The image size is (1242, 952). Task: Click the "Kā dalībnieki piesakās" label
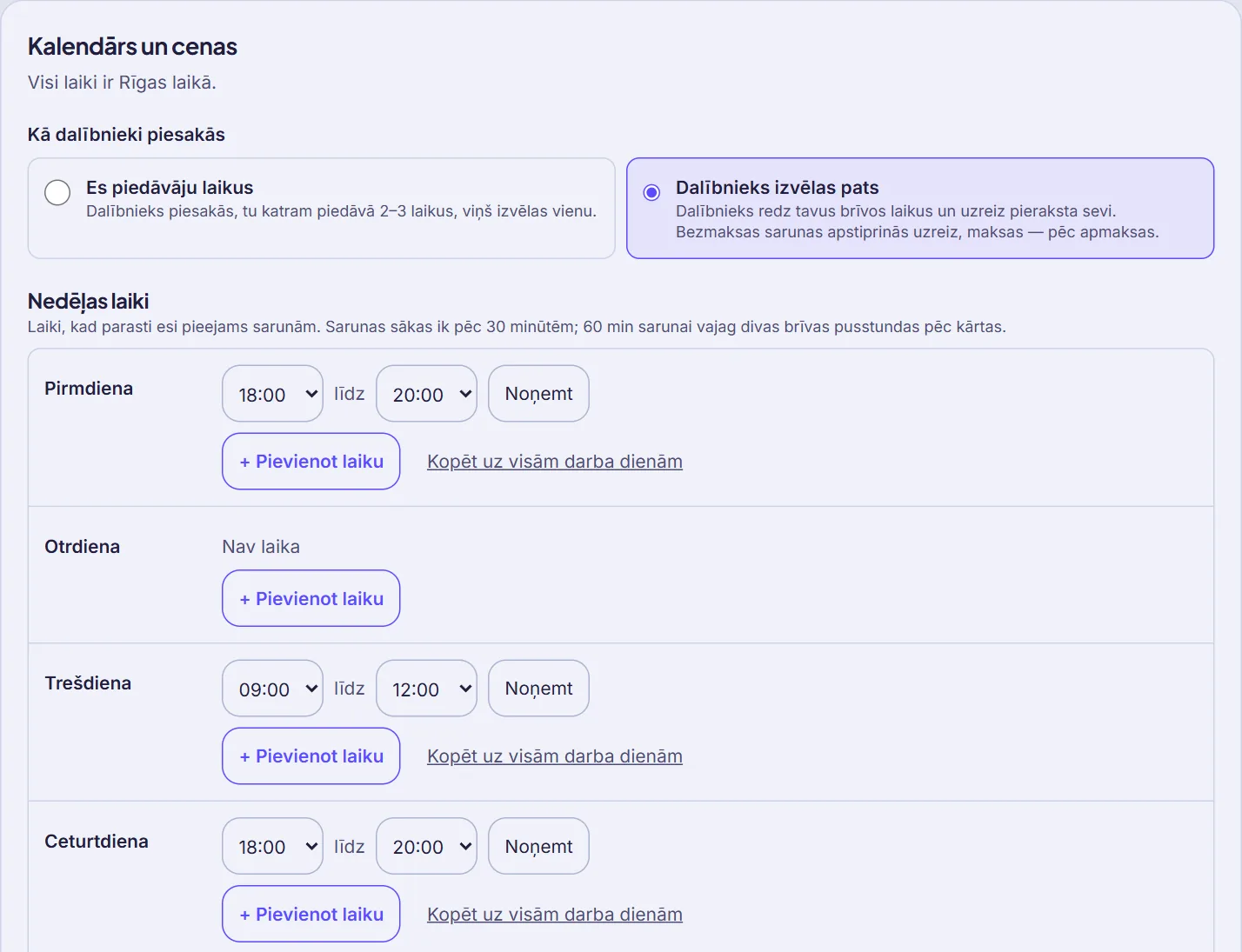pos(126,135)
